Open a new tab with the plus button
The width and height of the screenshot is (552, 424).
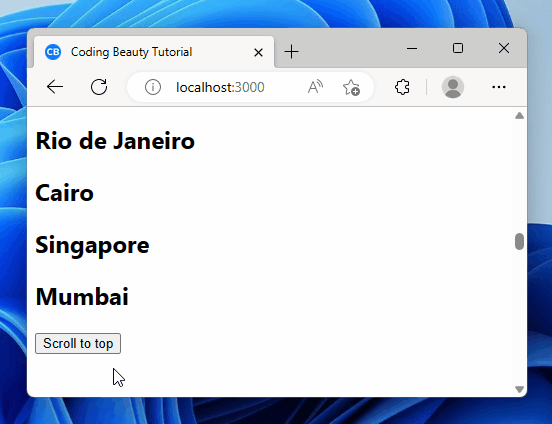(291, 52)
